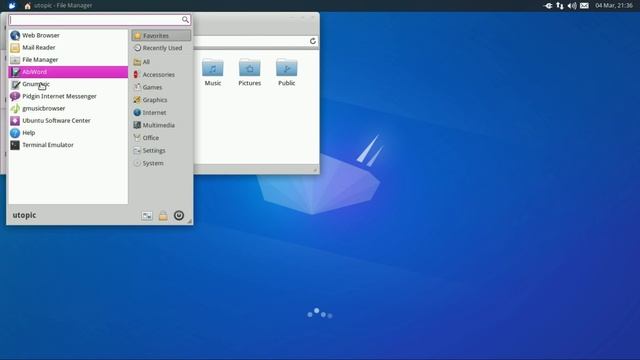The image size is (640, 360).
Task: Lock the screen with padlock icon
Action: point(163,216)
